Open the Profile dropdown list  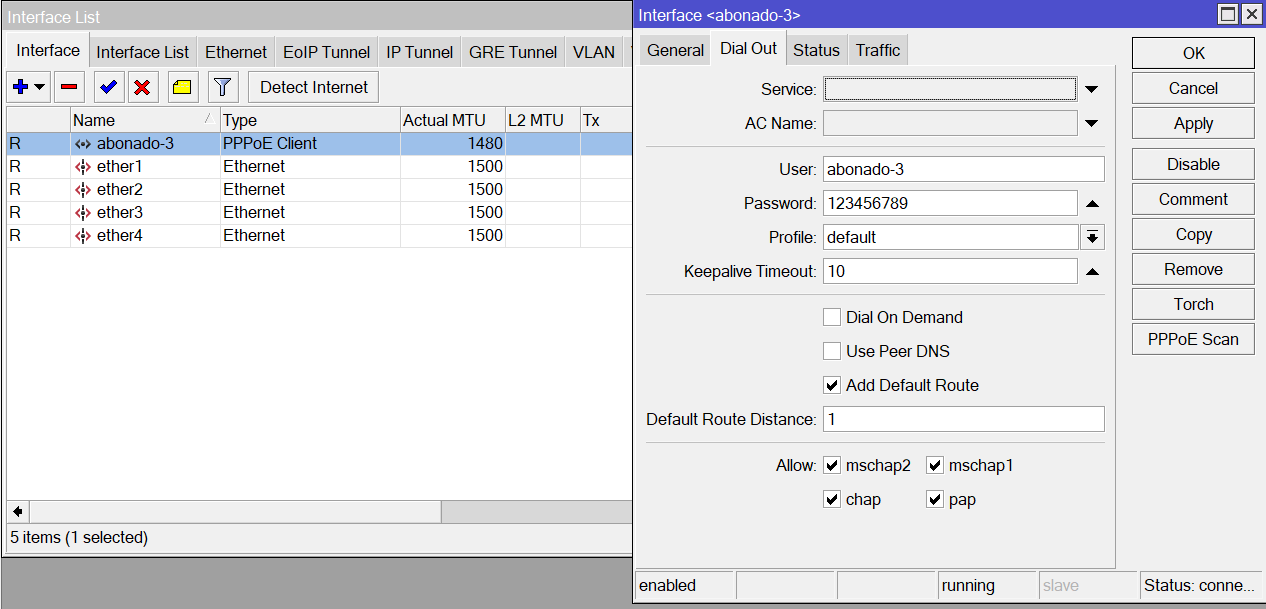[x=1092, y=237]
